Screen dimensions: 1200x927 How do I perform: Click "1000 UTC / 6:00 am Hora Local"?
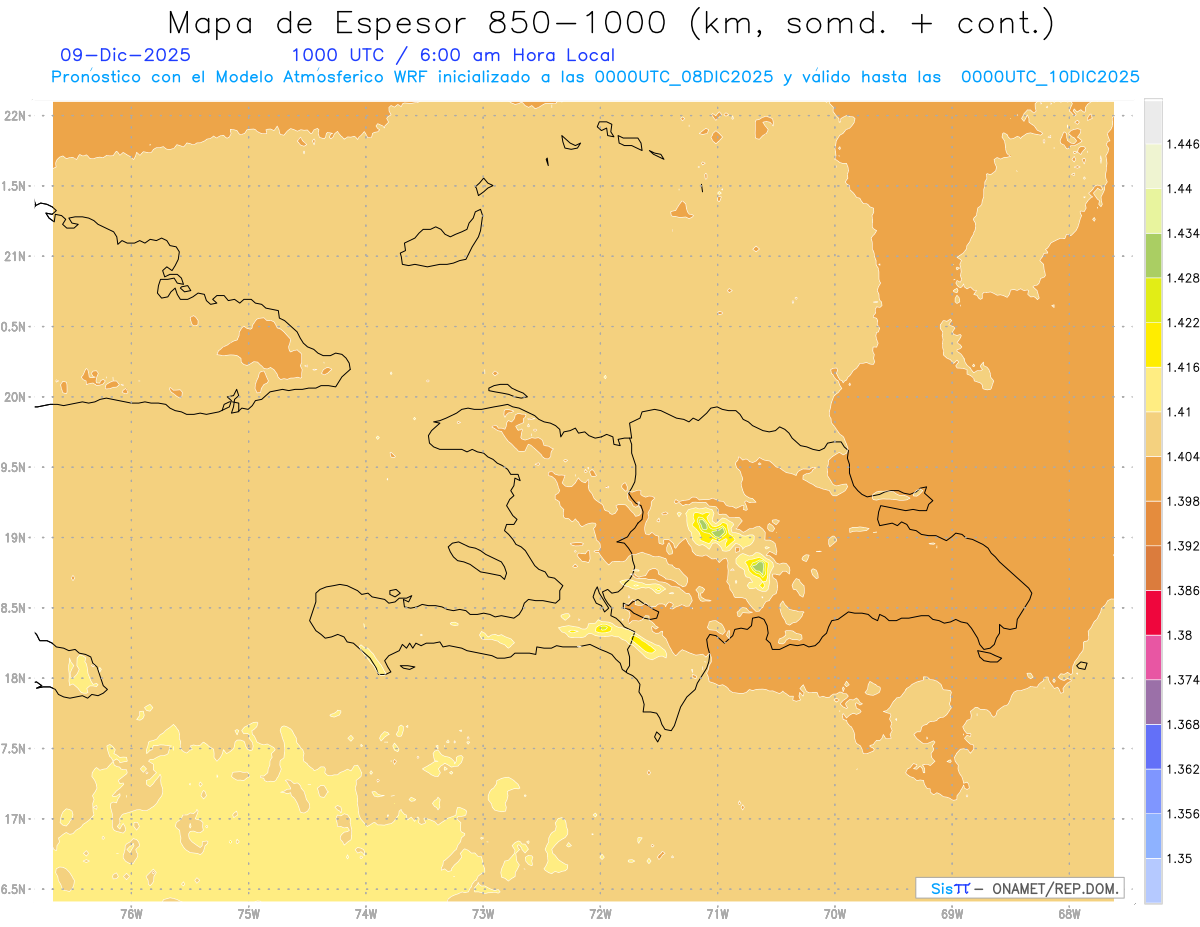tap(453, 56)
